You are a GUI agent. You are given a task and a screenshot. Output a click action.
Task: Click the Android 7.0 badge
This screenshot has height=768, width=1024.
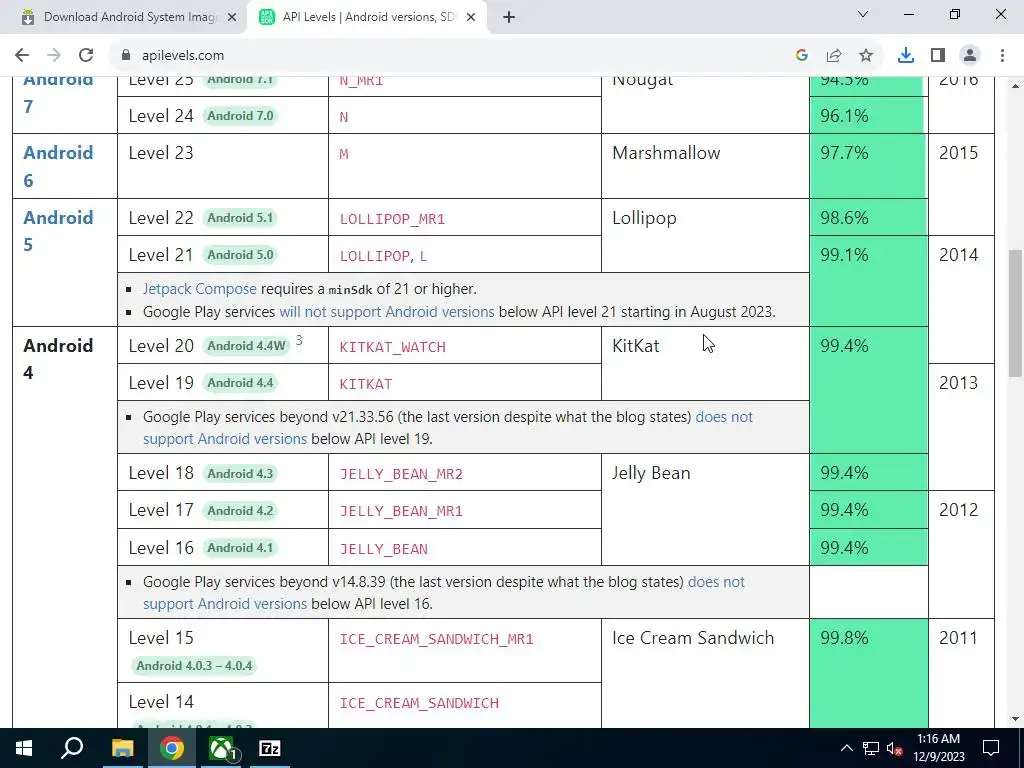coord(240,116)
